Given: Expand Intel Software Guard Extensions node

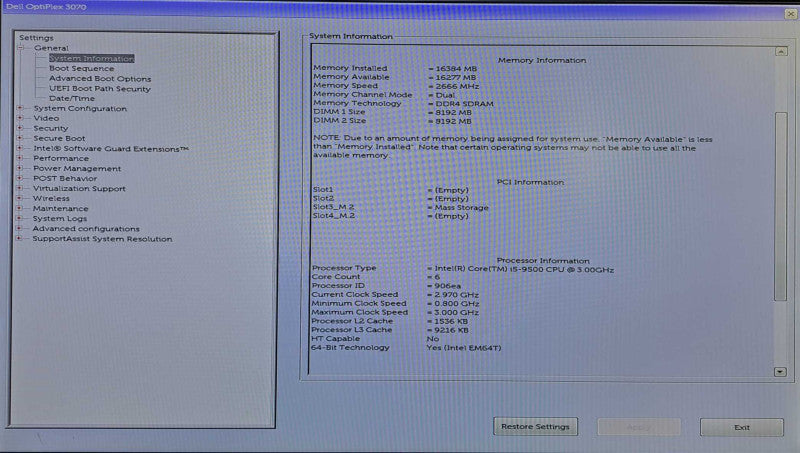Looking at the screenshot, I should tap(20, 148).
